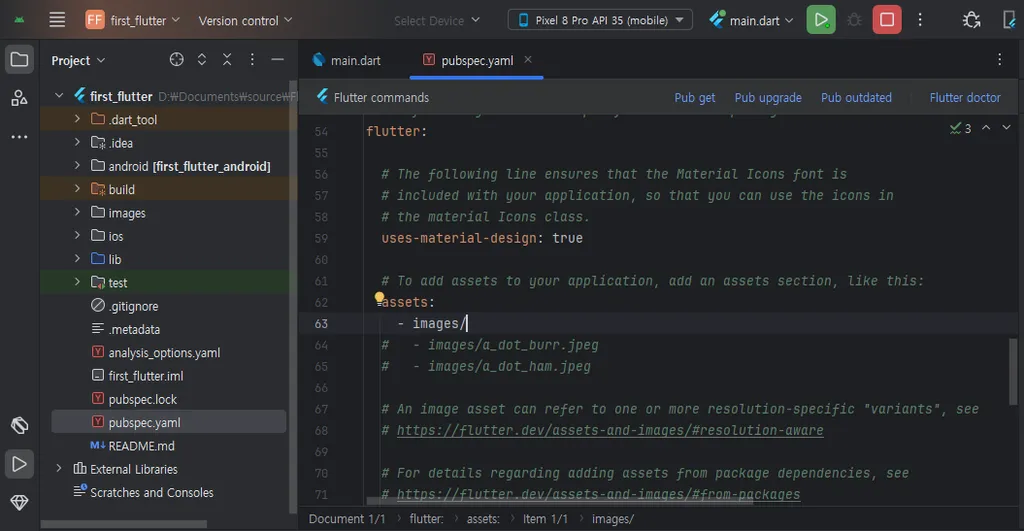Open the Select Device dropdown
Viewport: 1024px width, 531px height.
tap(437, 20)
